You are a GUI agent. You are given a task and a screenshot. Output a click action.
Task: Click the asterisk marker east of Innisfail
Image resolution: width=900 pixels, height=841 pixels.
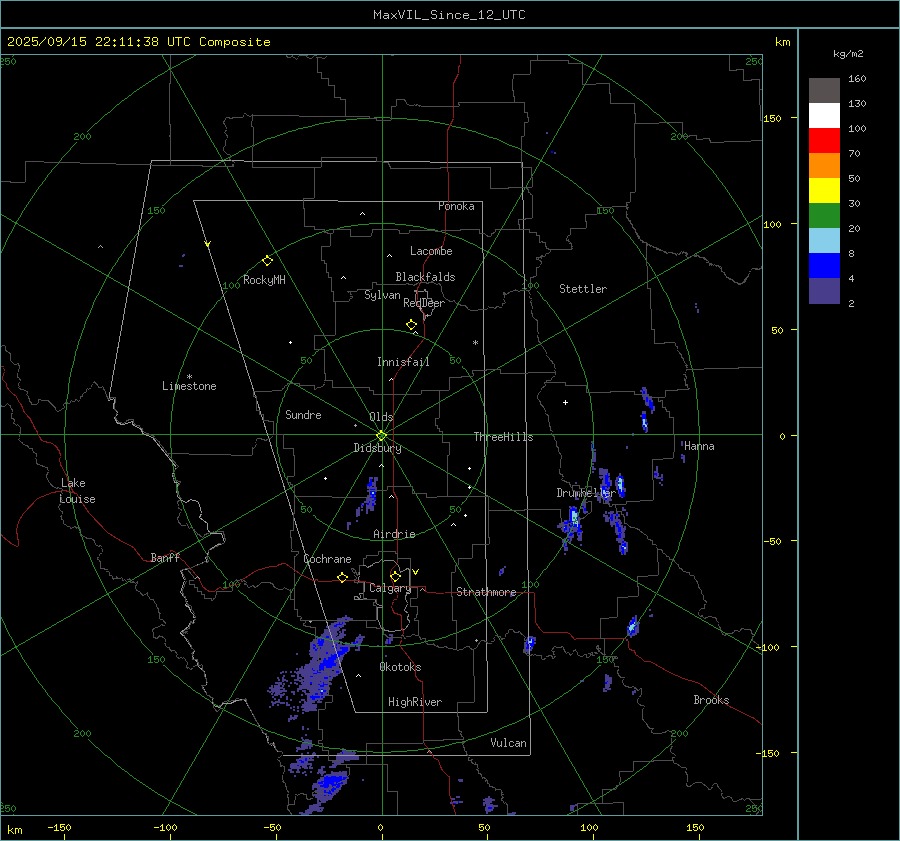475,343
